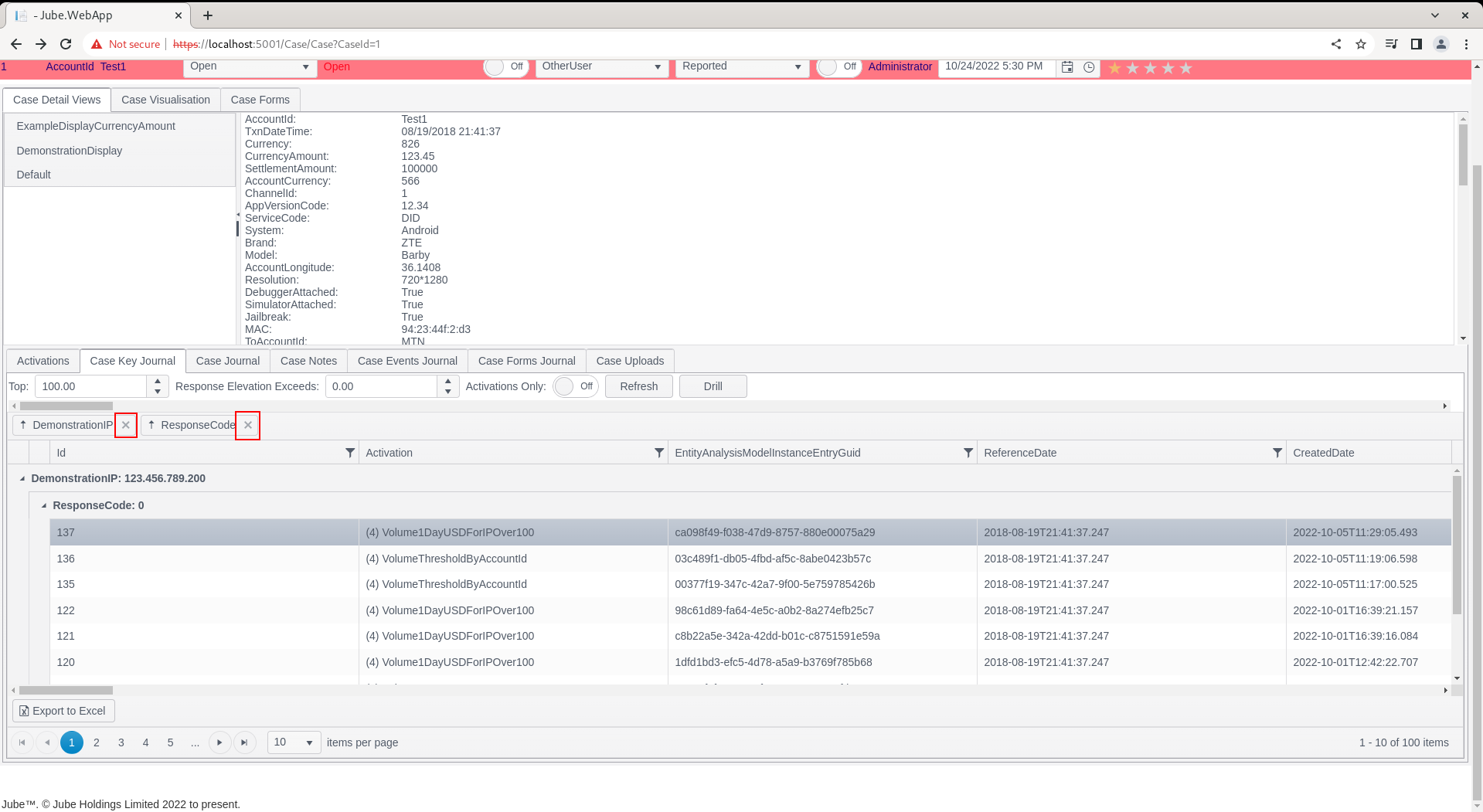This screenshot has width=1483, height=812.
Task: Click the Top value input field
Action: click(x=92, y=386)
